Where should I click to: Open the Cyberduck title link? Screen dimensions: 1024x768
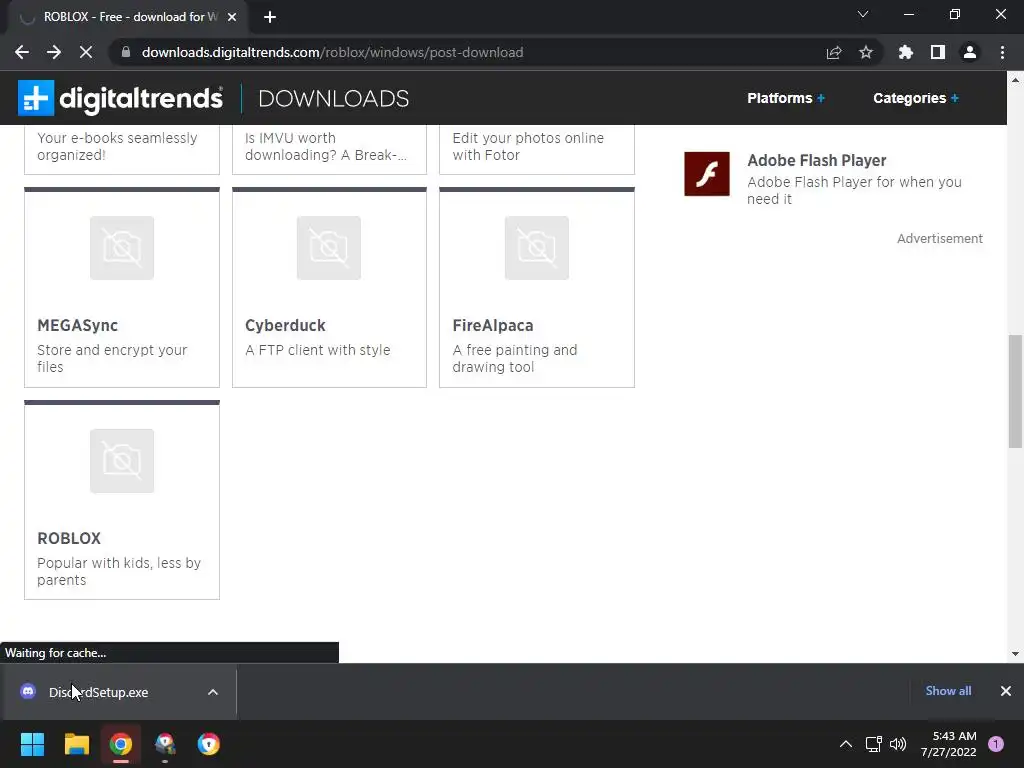coord(285,325)
